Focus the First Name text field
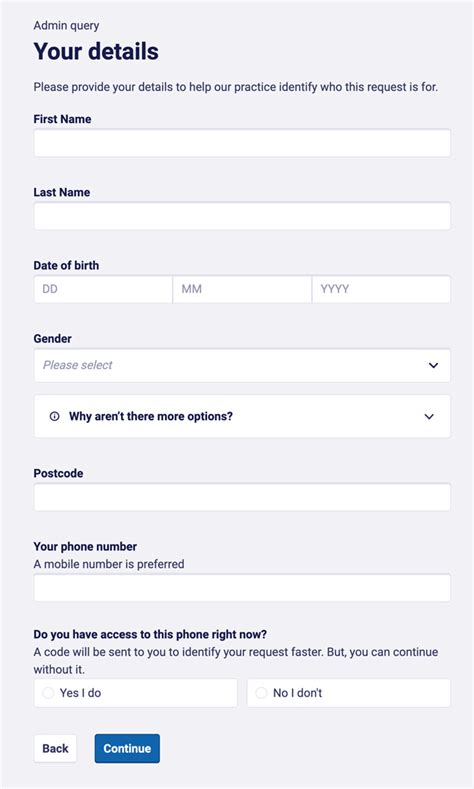The height and width of the screenshot is (789, 474). 242,143
